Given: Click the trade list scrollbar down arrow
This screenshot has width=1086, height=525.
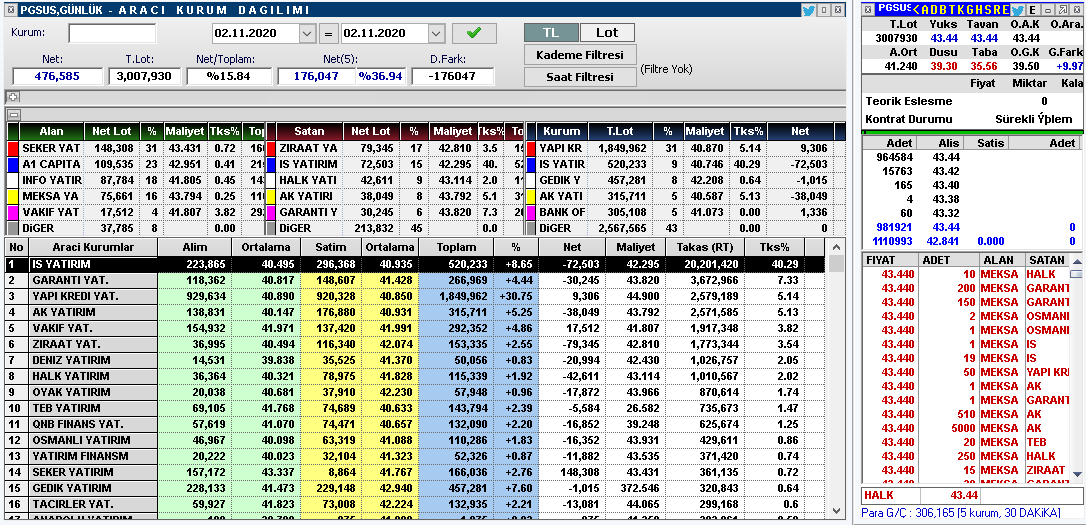Looking at the screenshot, I should 1076,472.
